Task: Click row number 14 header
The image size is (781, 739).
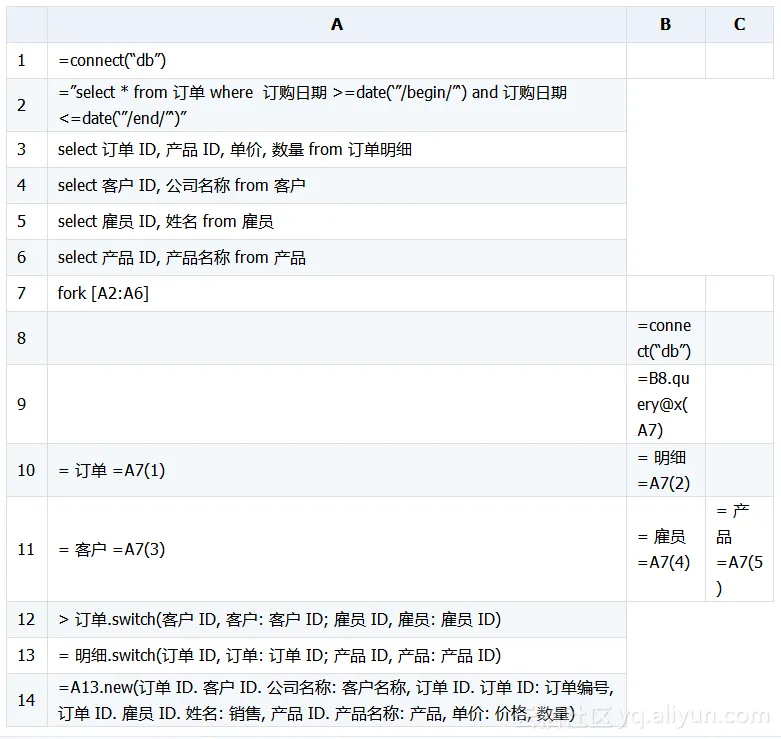Action: pos(27,700)
